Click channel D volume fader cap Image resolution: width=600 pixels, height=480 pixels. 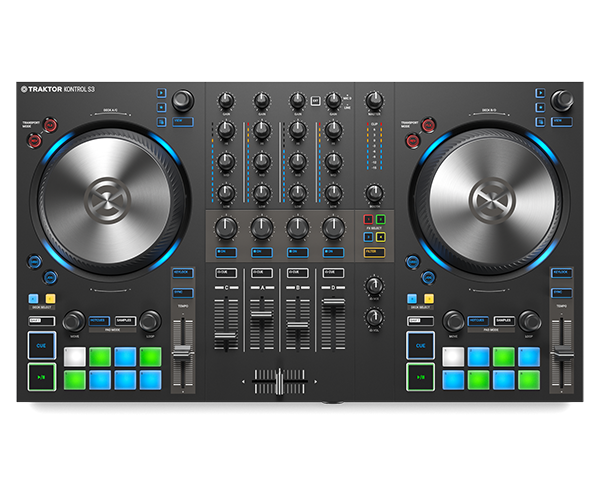click(333, 302)
